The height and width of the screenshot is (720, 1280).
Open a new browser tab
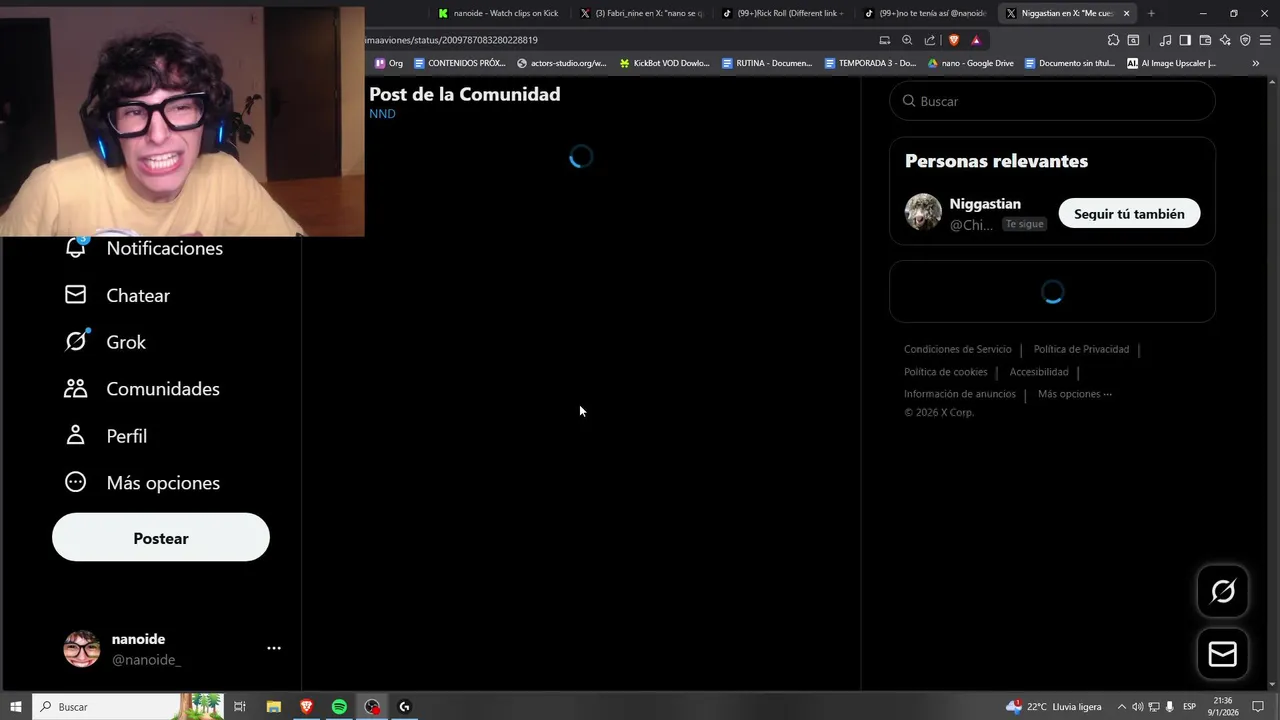click(1151, 13)
